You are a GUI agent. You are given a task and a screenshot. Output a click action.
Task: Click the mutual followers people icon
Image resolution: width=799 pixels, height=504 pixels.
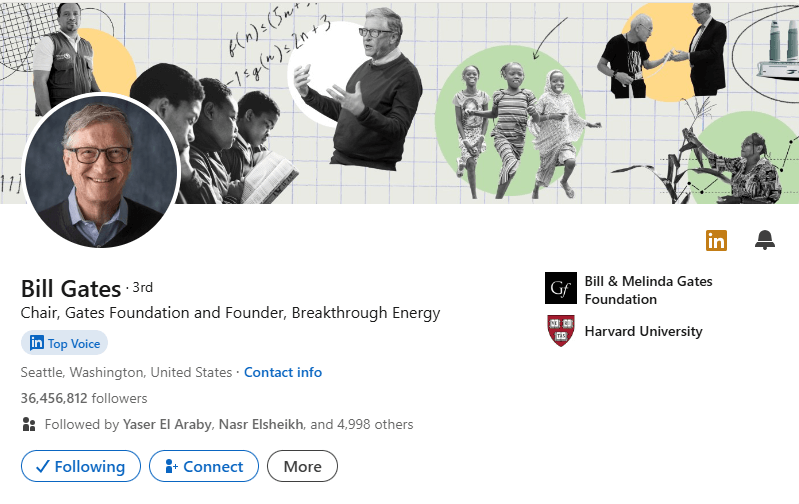pos(29,424)
